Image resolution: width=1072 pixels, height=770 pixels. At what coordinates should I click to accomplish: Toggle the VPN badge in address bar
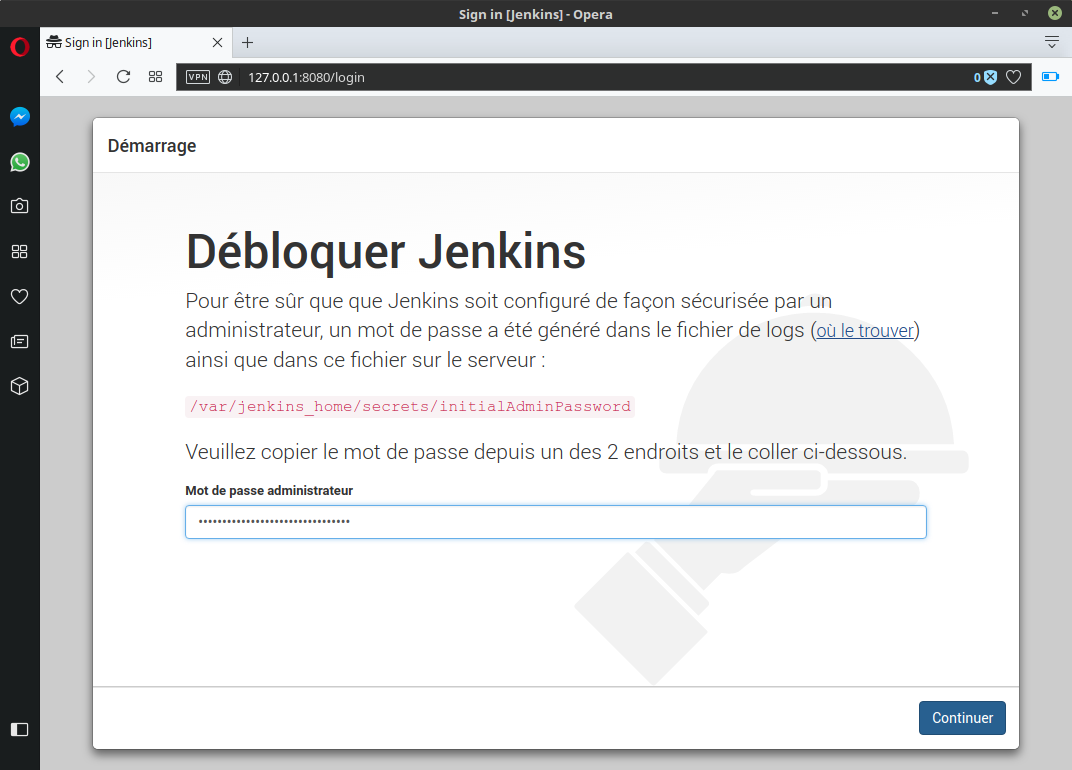(198, 77)
